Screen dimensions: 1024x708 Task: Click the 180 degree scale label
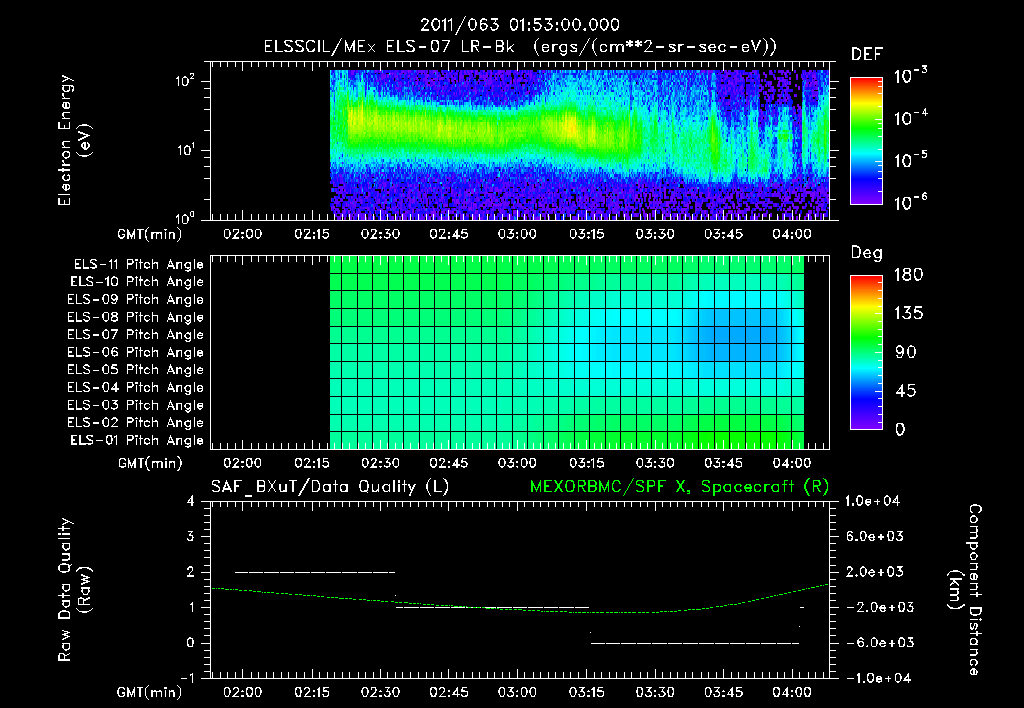point(908,275)
